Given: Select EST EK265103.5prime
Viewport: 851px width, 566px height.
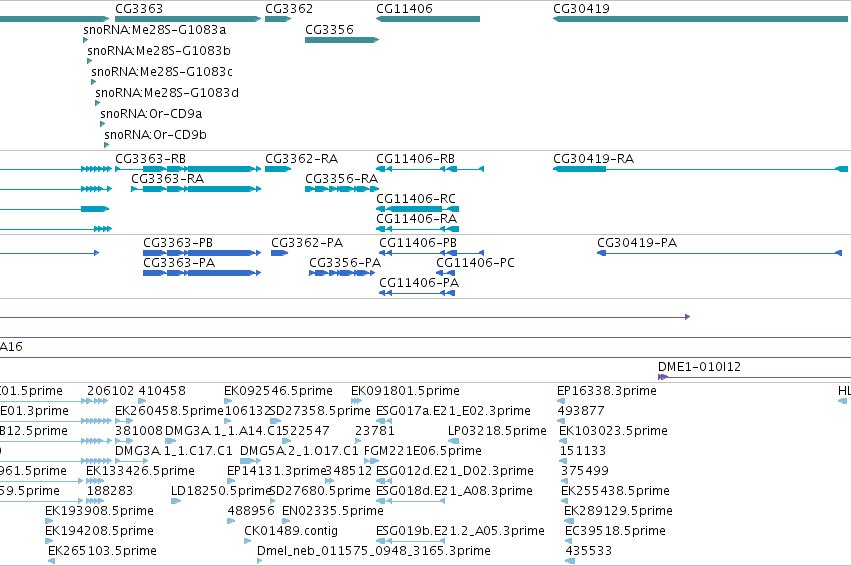Looking at the screenshot, I should point(103,551).
